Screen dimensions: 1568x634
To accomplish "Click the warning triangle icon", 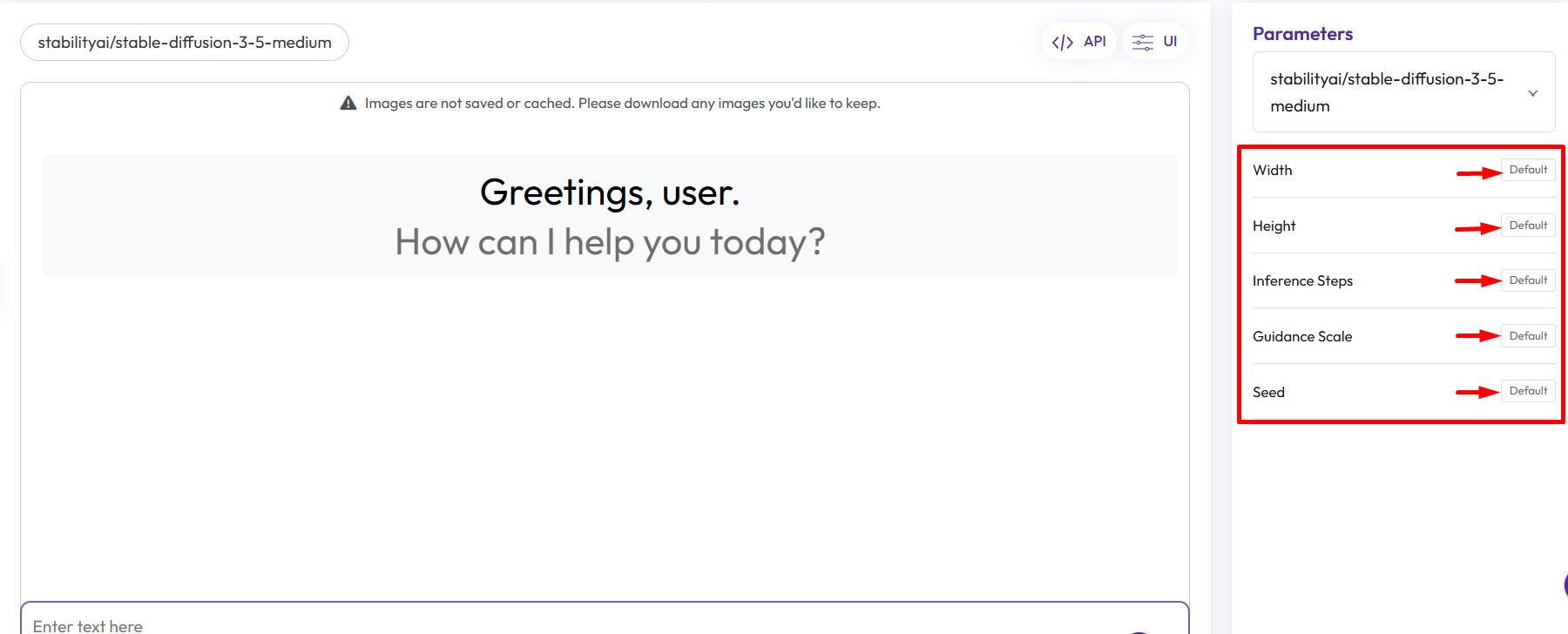I will click(348, 103).
